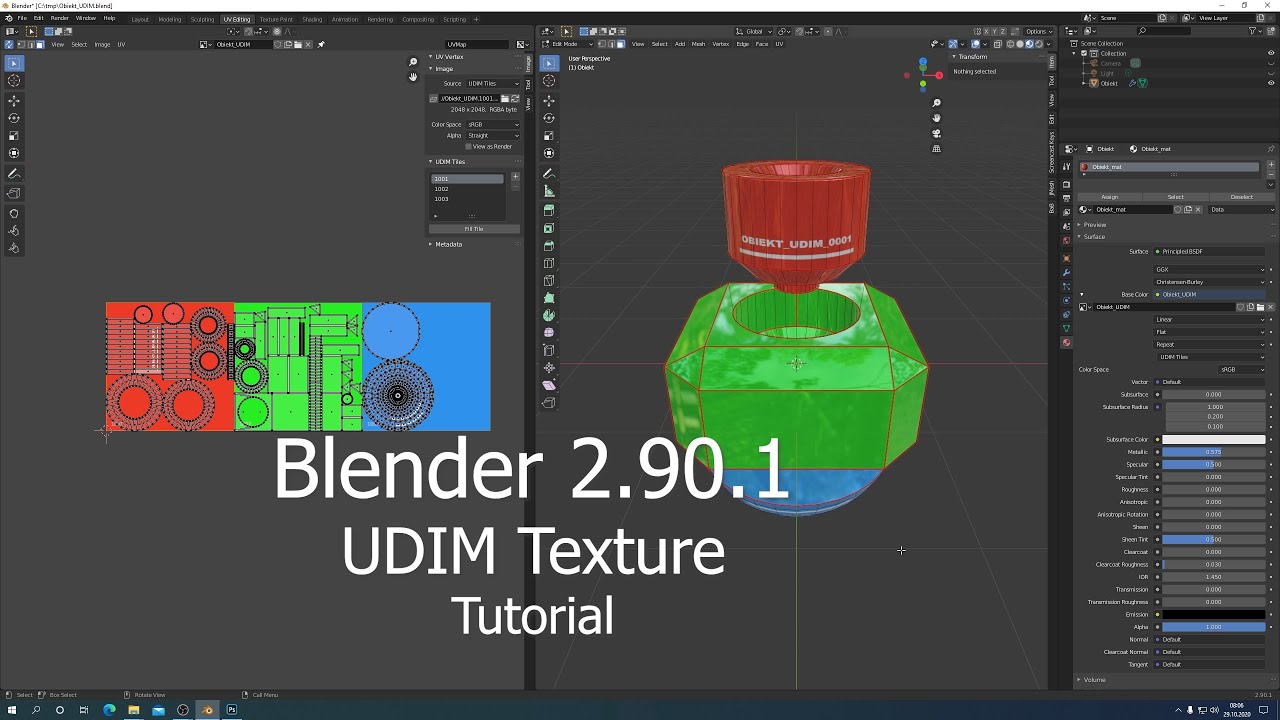1280x720 pixels.
Task: Open the Linear interpolation dropdown
Action: (1211, 320)
